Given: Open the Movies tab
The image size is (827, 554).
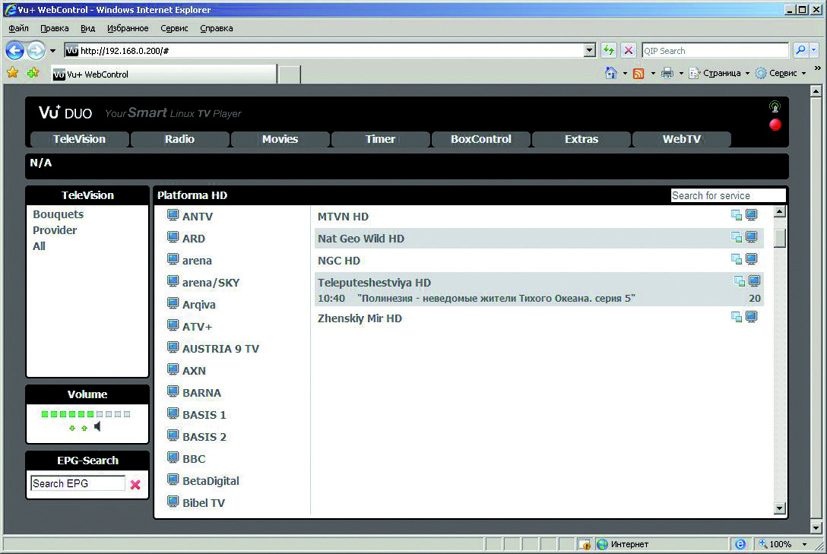Looking at the screenshot, I should 280,139.
